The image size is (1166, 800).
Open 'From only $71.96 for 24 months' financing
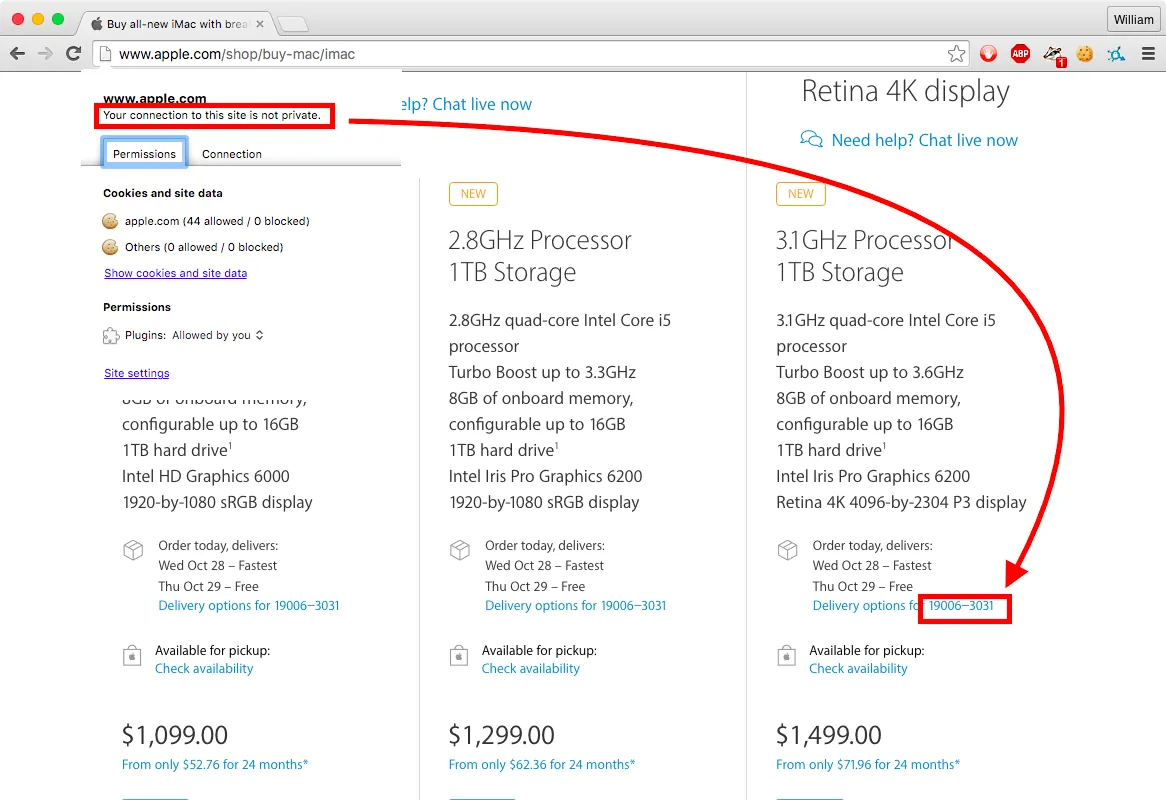[868, 764]
